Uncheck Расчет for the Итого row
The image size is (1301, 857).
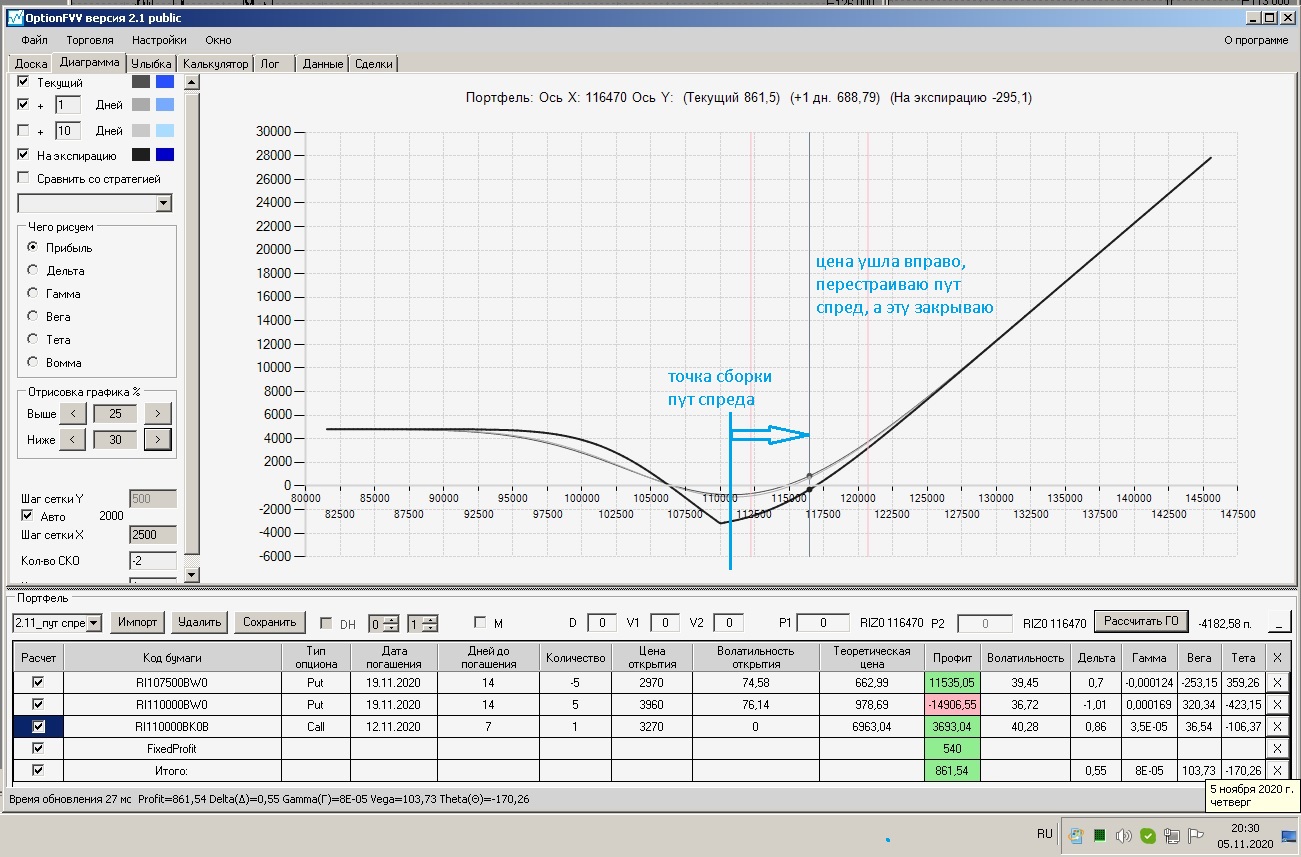38,770
